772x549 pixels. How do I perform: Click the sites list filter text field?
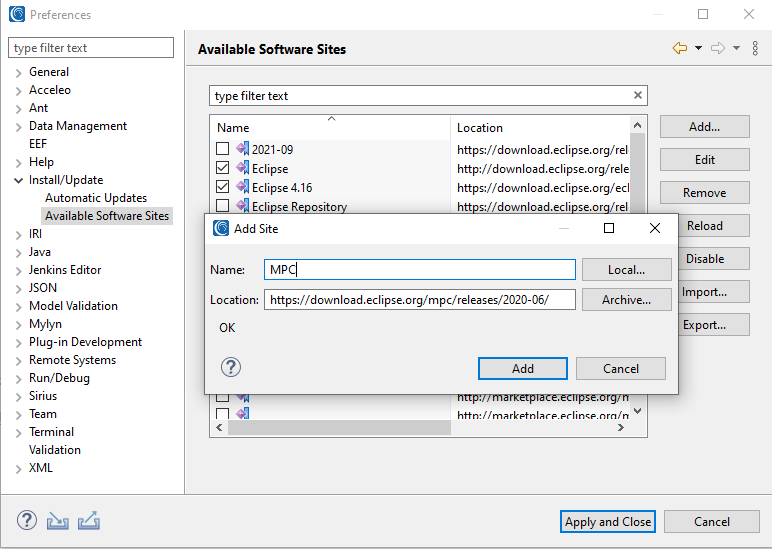coord(421,96)
